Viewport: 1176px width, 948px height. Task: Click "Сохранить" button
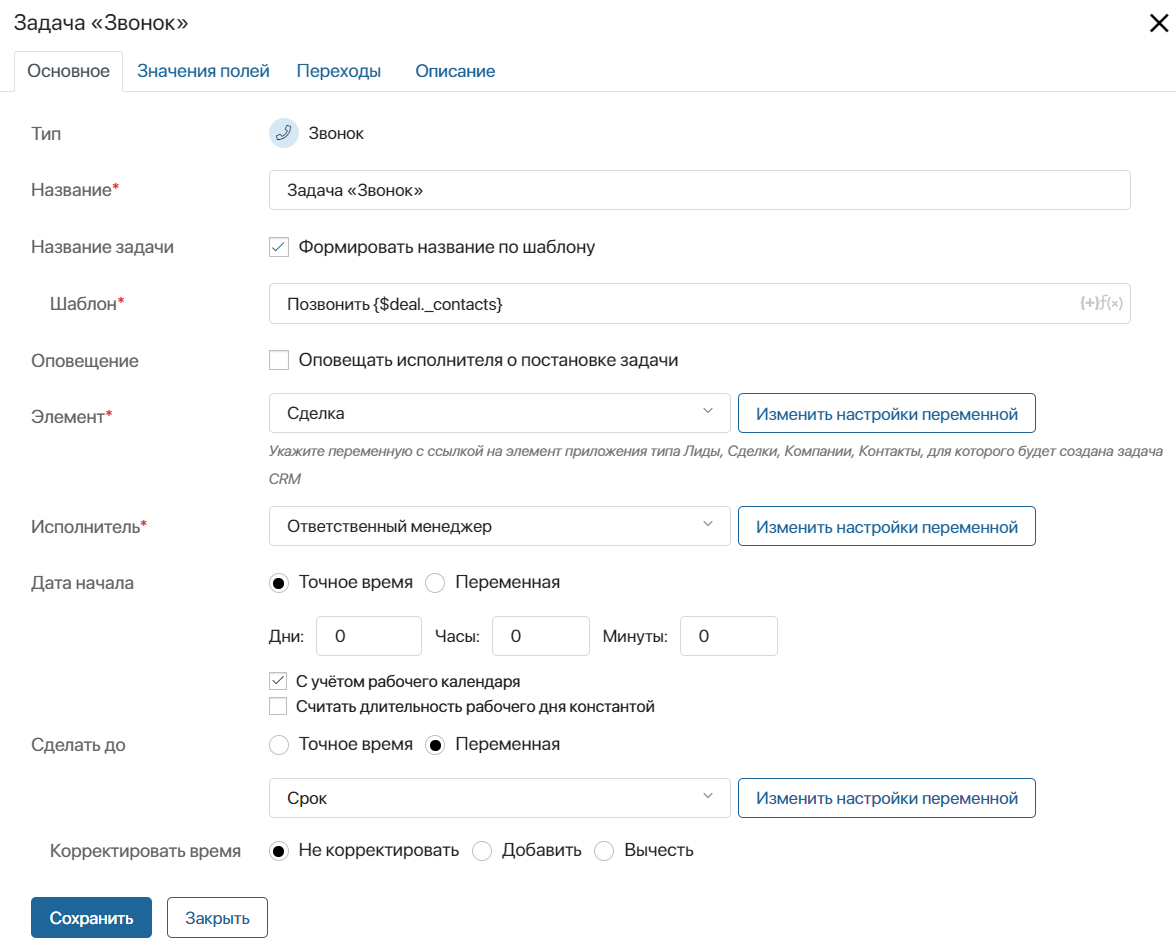tap(92, 917)
